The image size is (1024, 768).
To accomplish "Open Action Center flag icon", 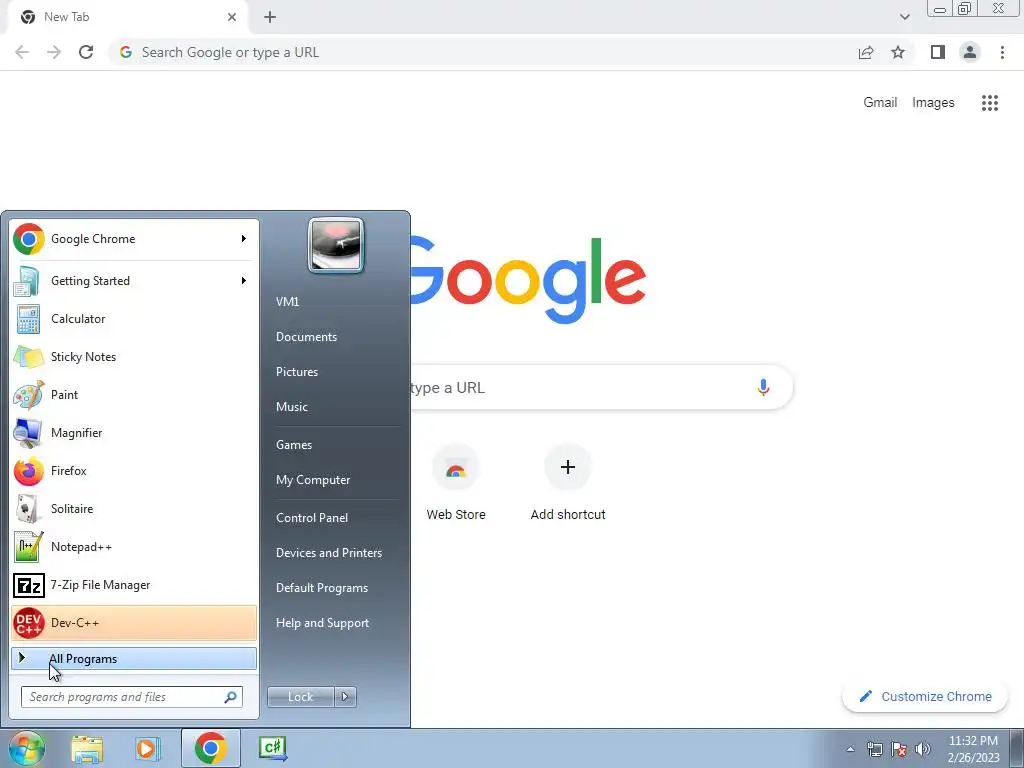I will (x=899, y=749).
